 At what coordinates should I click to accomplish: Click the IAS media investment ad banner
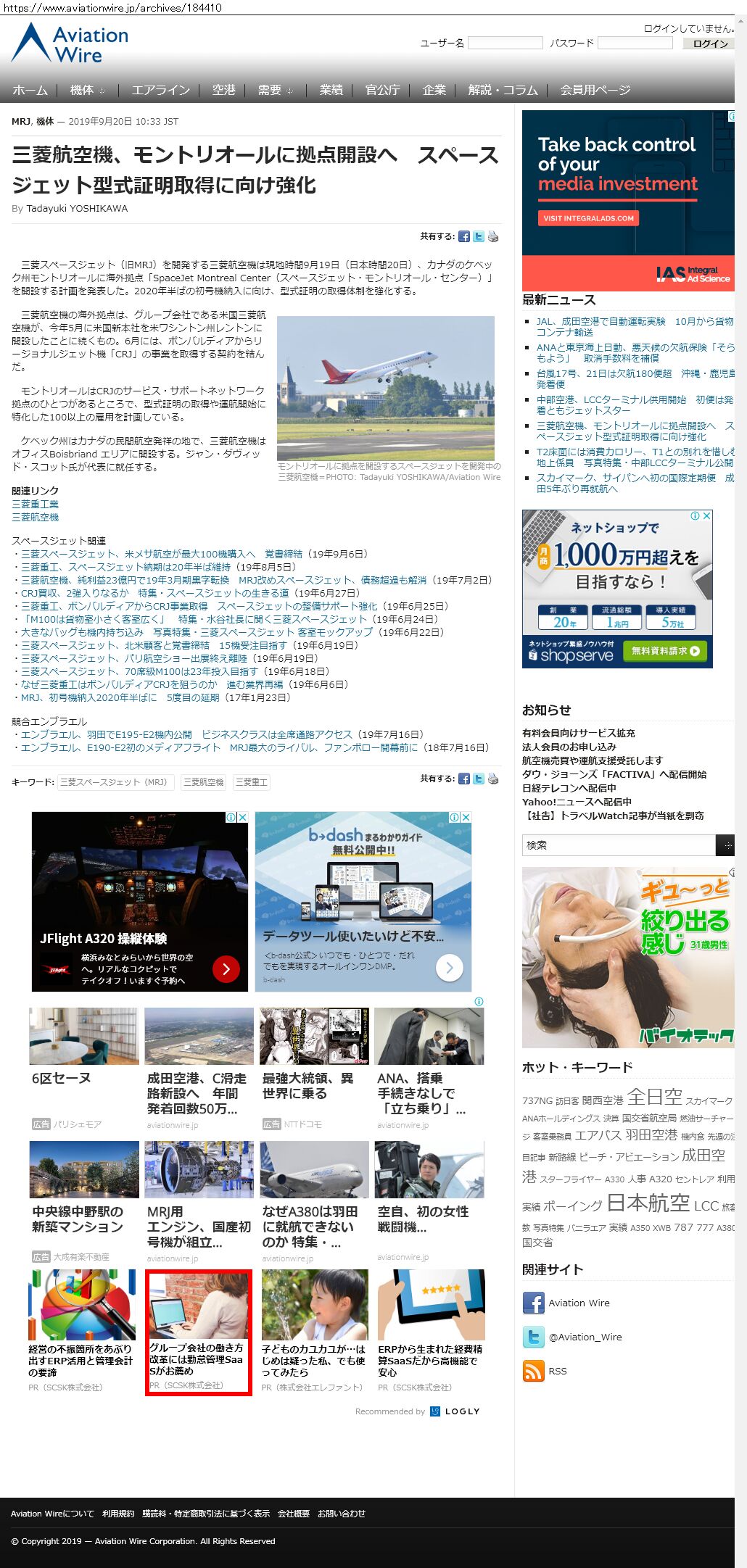click(x=628, y=201)
